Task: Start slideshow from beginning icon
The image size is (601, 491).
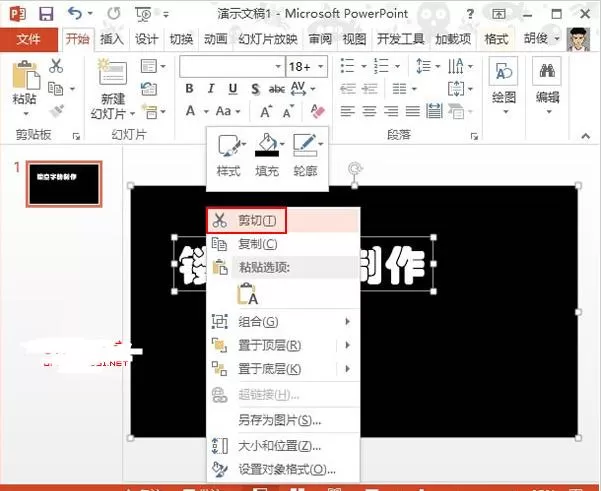Action: pyautogui.click(x=143, y=14)
